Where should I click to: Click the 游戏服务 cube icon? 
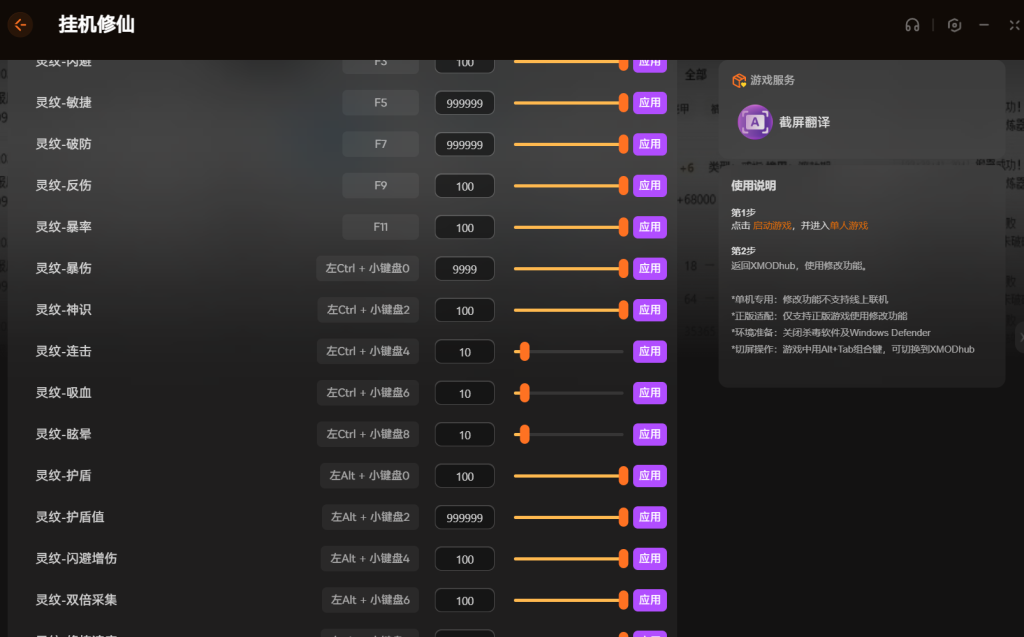pos(739,81)
